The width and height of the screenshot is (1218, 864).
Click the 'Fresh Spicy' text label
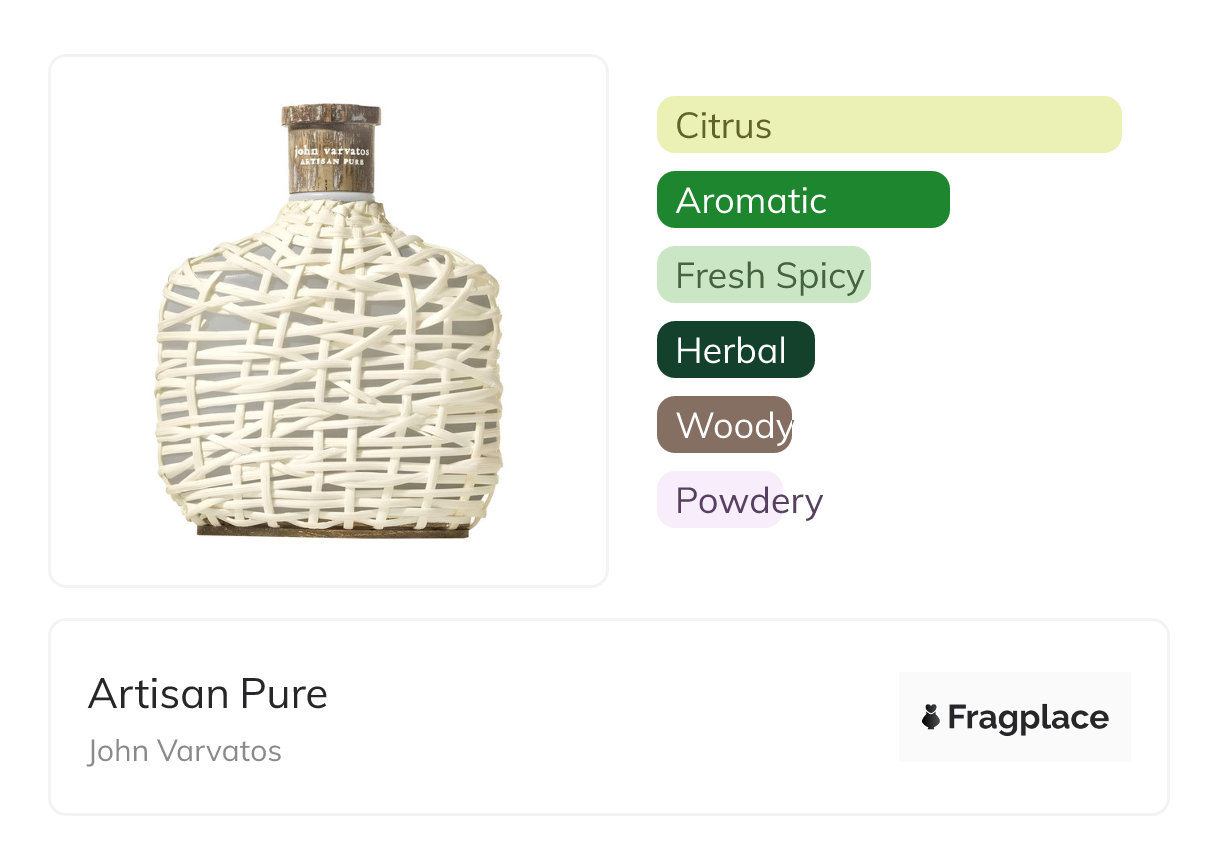pos(769,275)
